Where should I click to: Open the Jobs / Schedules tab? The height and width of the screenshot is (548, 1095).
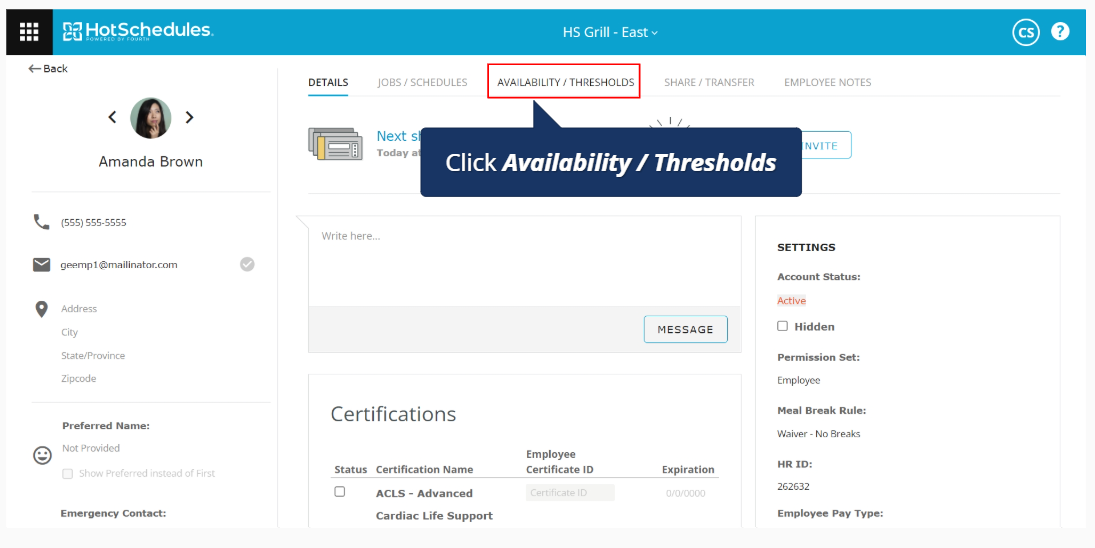[x=422, y=82]
